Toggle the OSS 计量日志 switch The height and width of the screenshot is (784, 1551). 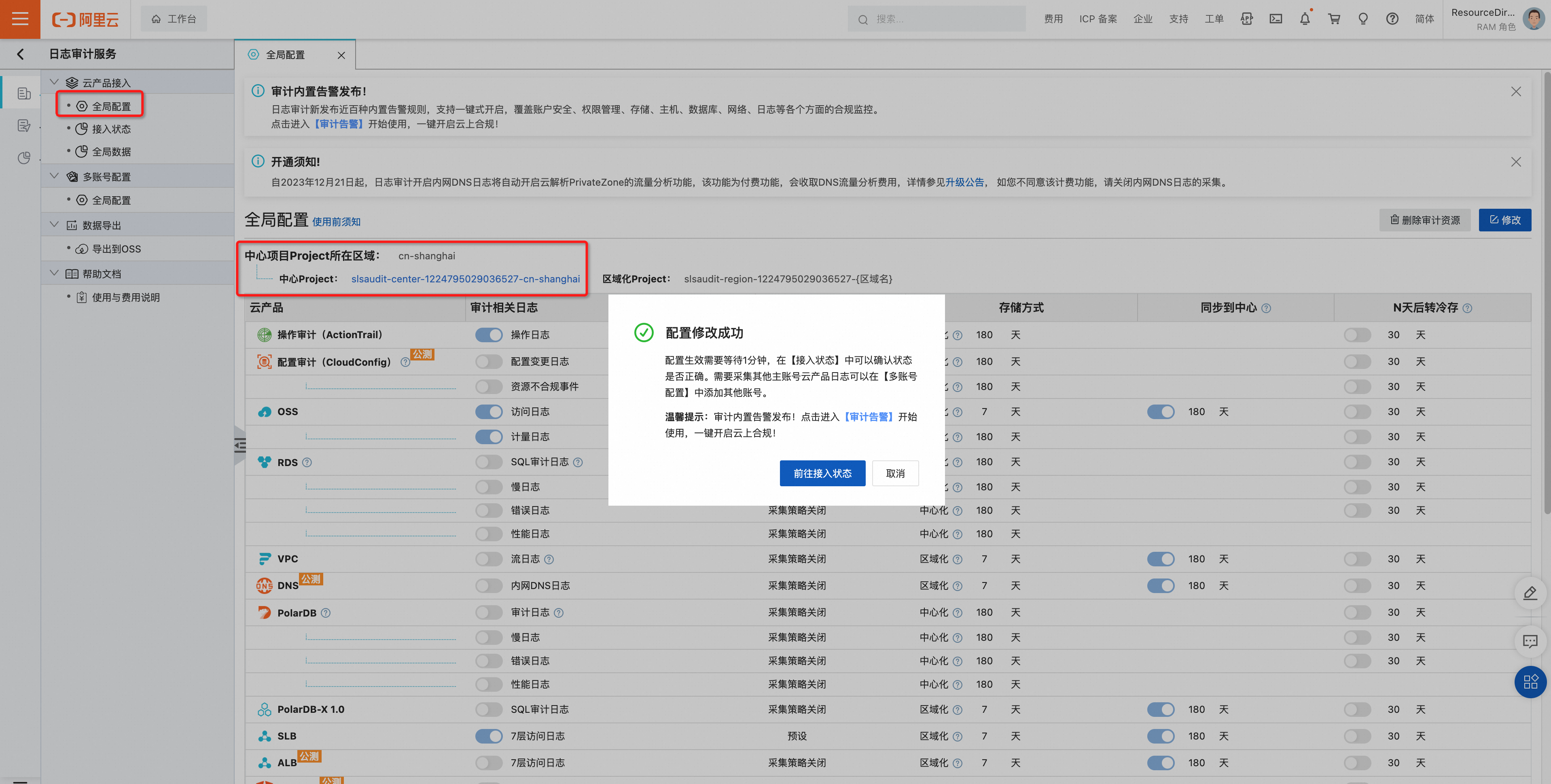(488, 437)
